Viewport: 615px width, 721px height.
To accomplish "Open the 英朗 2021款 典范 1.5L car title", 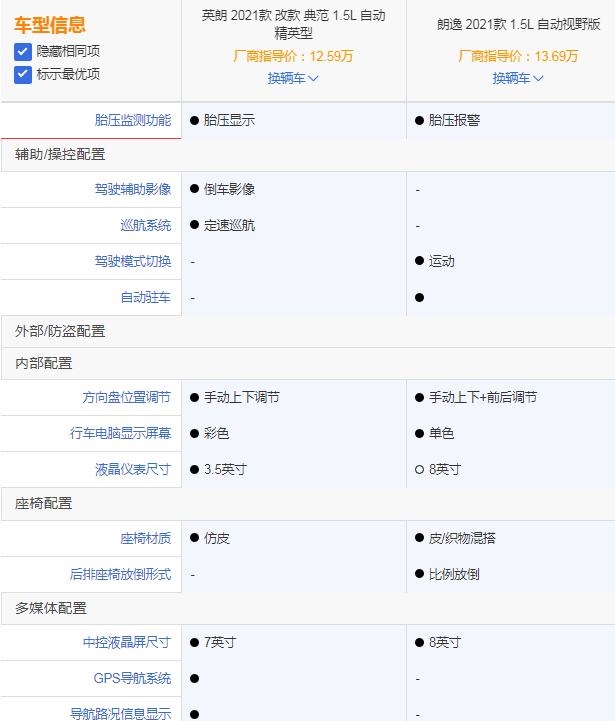I will click(293, 24).
